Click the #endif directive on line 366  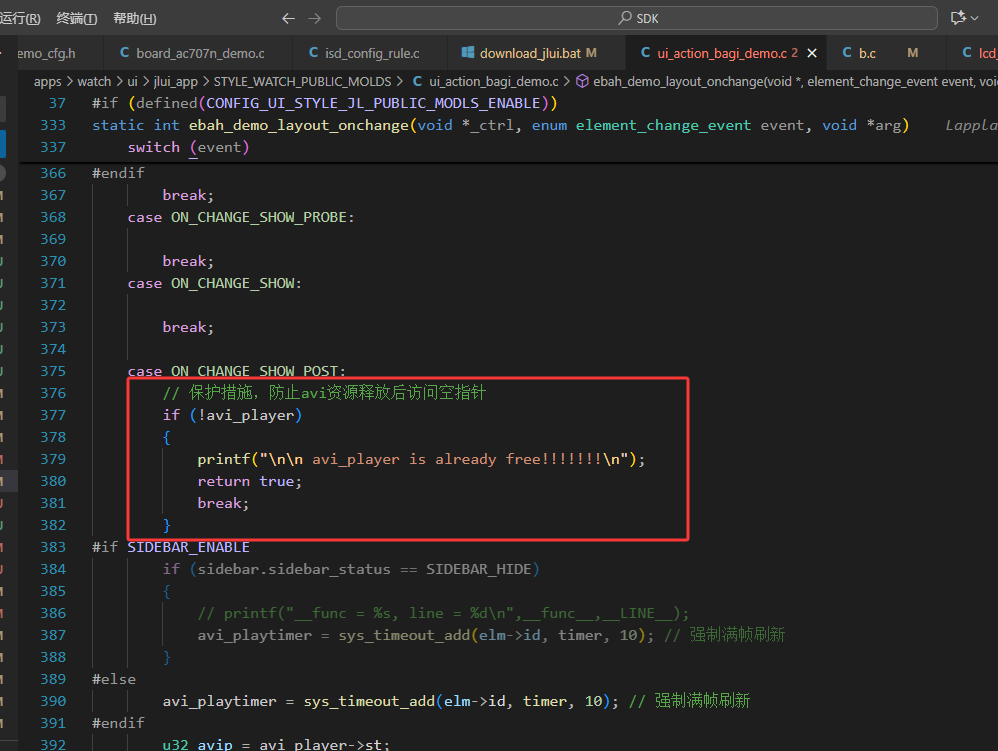click(x=118, y=173)
